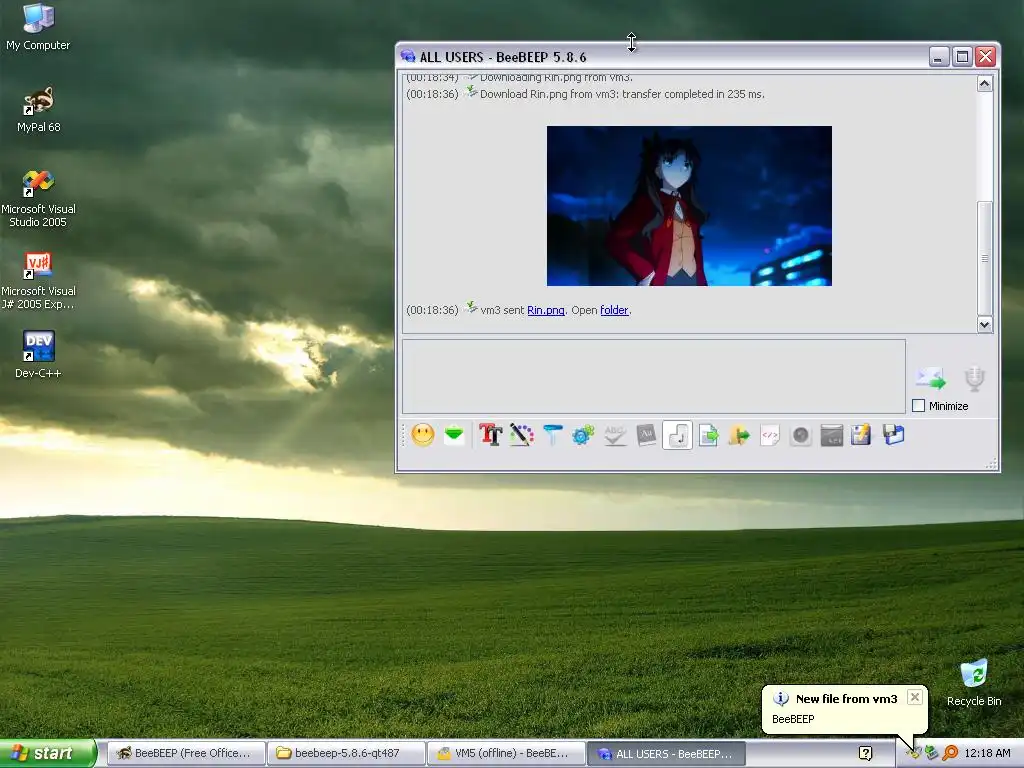Viewport: 1024px width, 768px height.
Task: Click into the message text input box
Action: 654,376
